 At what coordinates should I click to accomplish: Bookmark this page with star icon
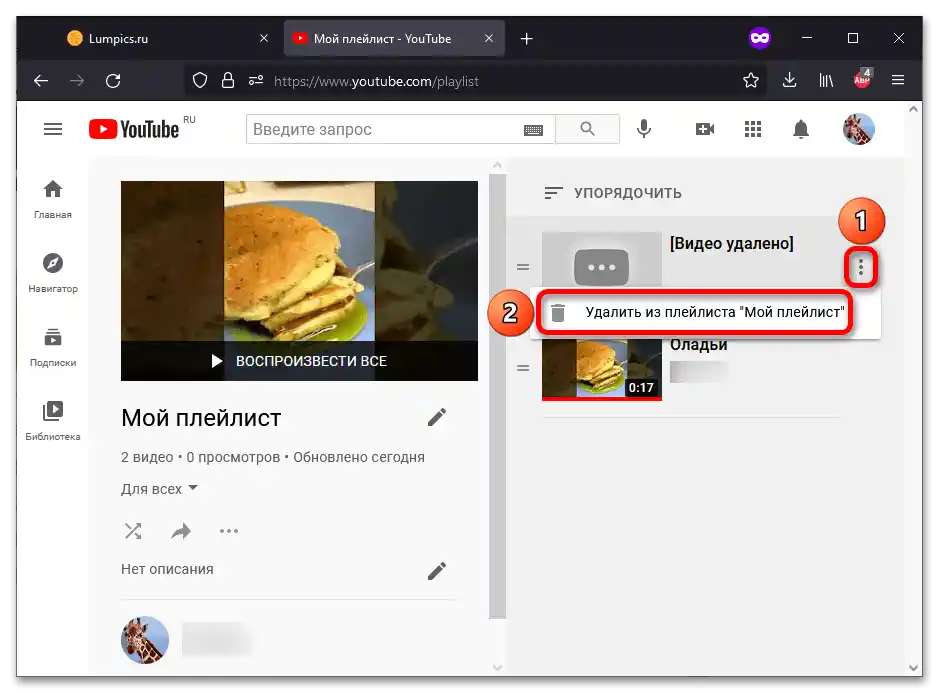click(x=750, y=80)
